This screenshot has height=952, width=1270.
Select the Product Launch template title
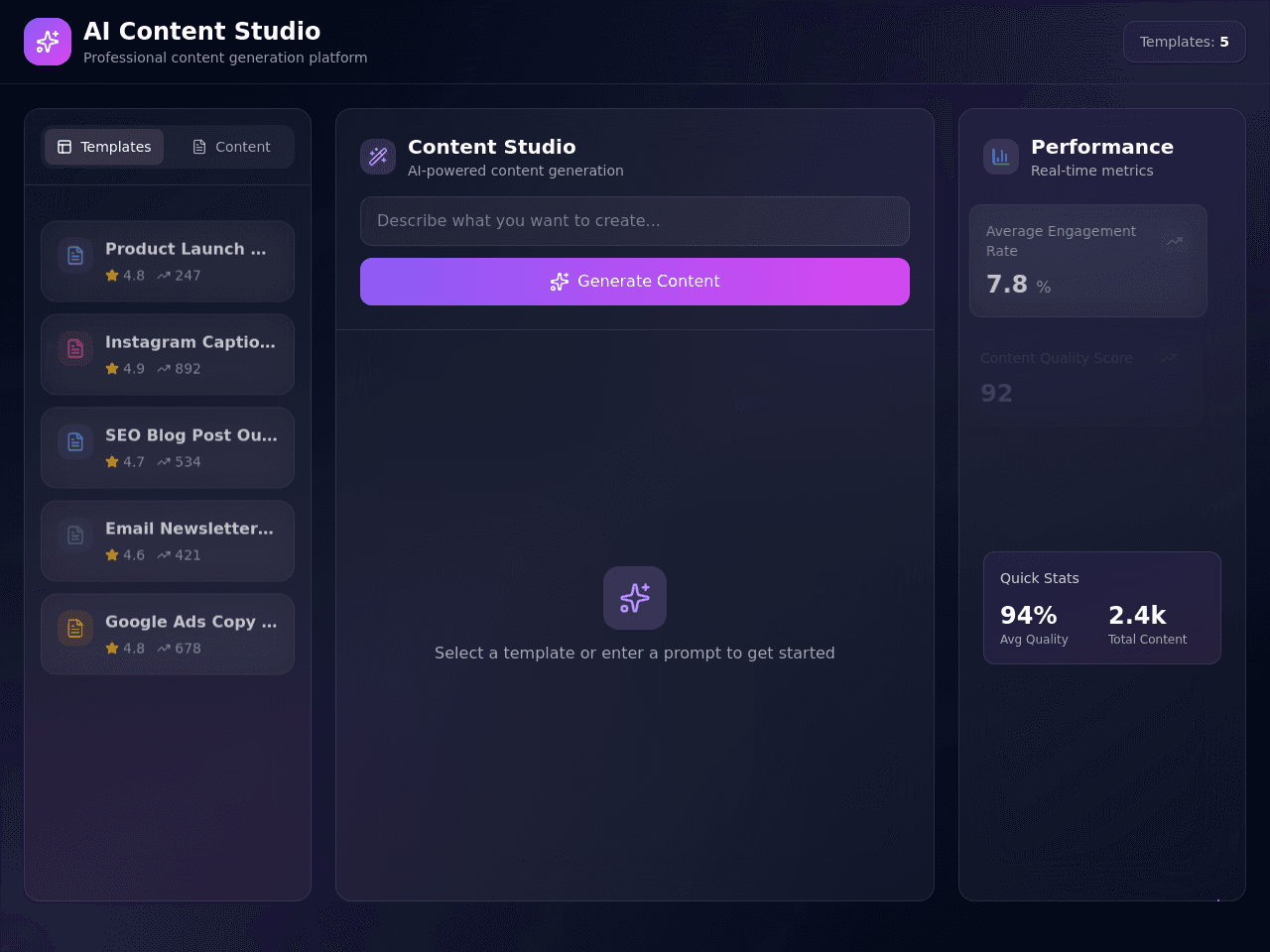[186, 249]
